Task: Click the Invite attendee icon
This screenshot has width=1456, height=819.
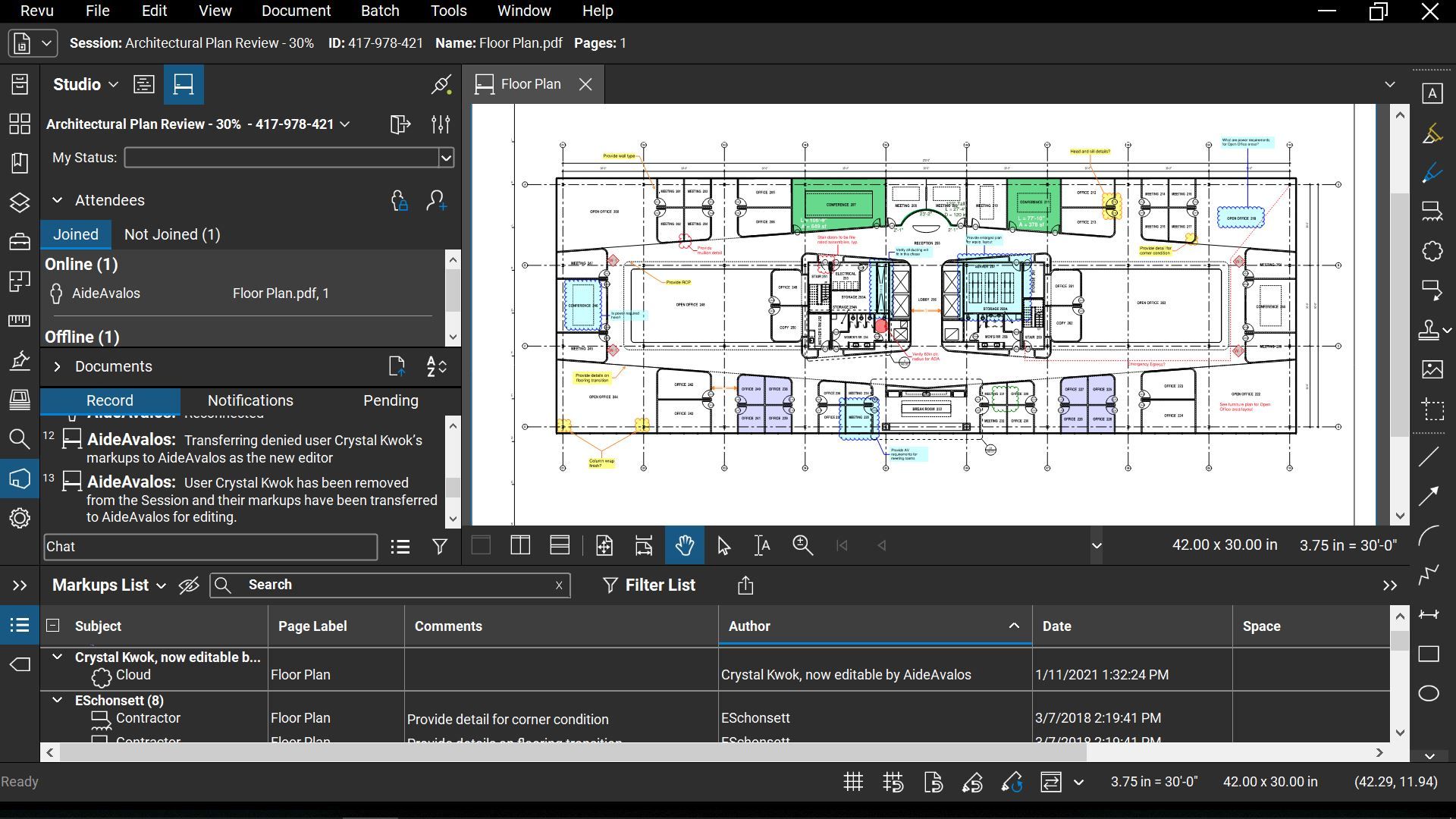Action: pos(437,200)
